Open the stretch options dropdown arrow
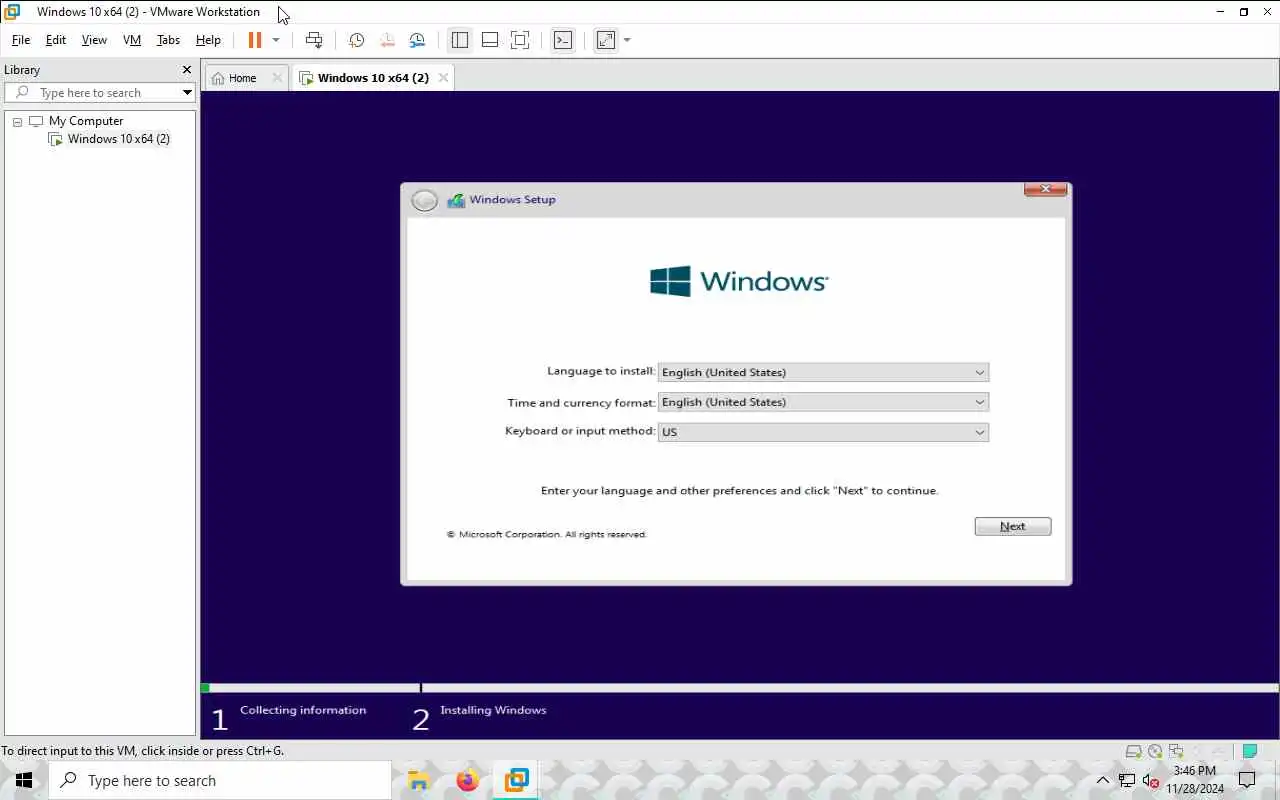Image resolution: width=1280 pixels, height=800 pixels. pyautogui.click(x=627, y=40)
